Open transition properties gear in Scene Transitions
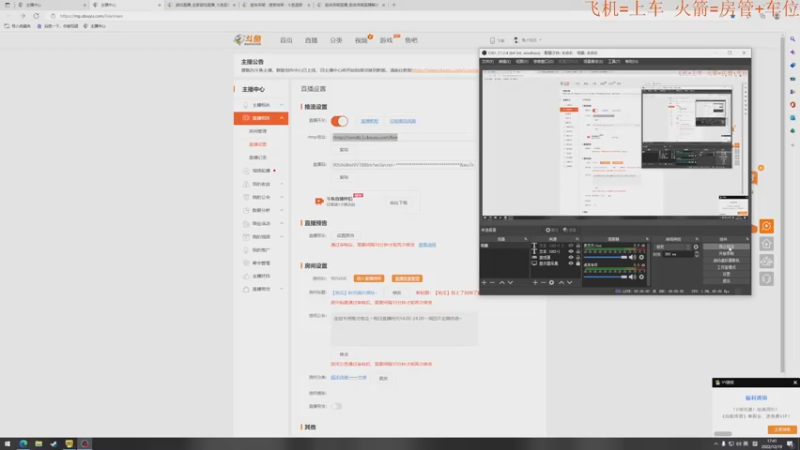Viewport: 800px width, 450px height. [x=696, y=247]
